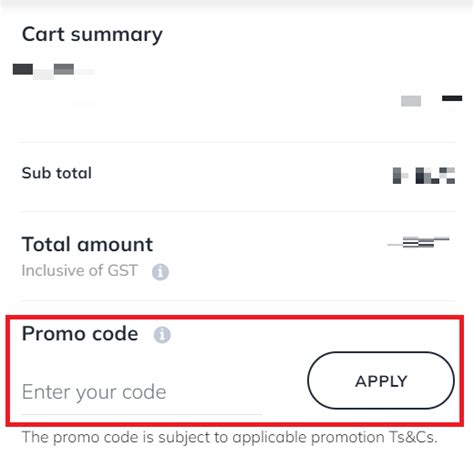
Task: Focus the Enter your code field
Action: (142, 392)
